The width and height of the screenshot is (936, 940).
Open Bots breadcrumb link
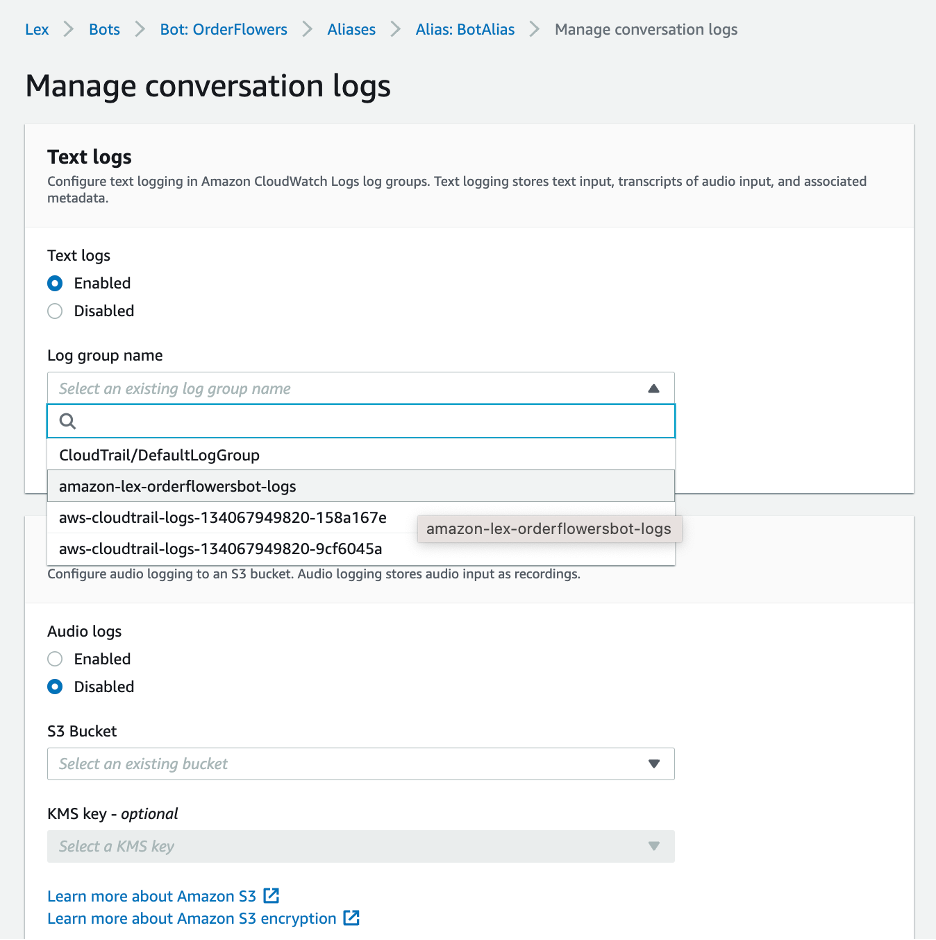tap(104, 29)
